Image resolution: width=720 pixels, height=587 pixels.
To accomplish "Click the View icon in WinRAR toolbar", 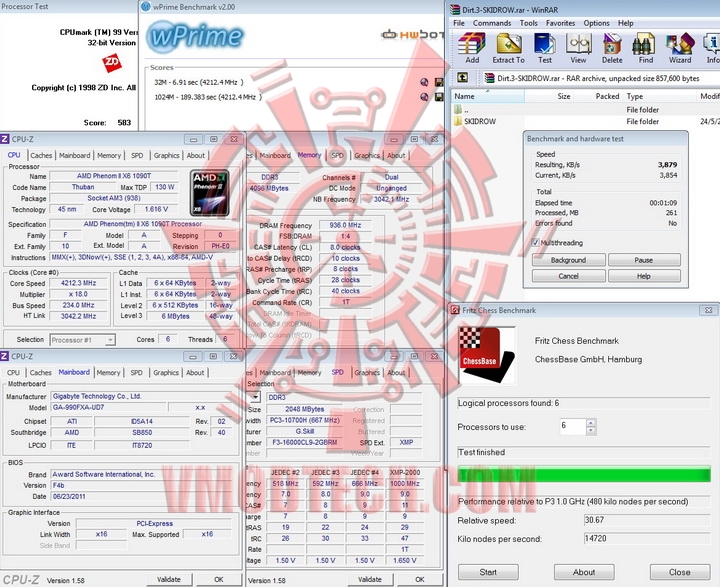I will [578, 48].
